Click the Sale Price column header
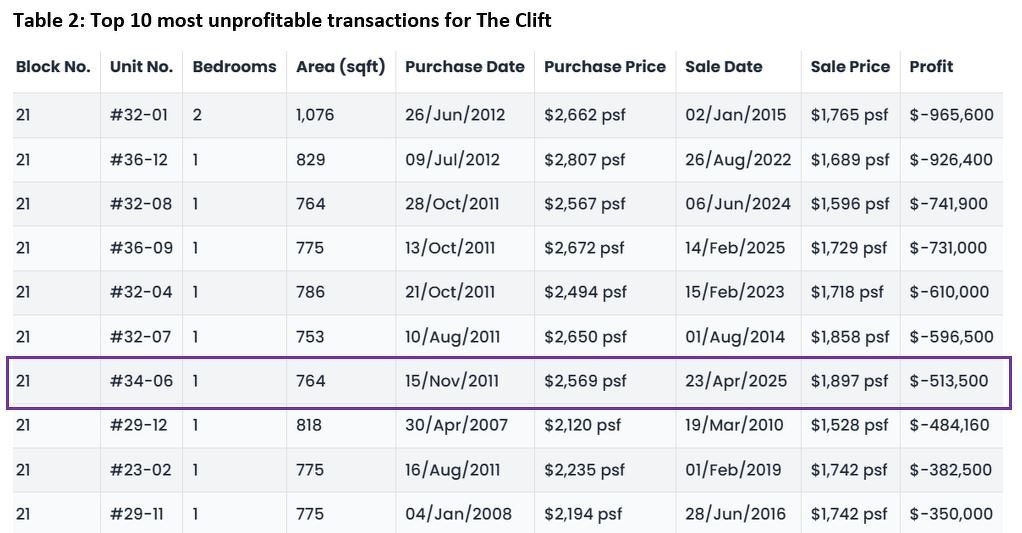This screenshot has height=533, width=1022. click(x=849, y=67)
